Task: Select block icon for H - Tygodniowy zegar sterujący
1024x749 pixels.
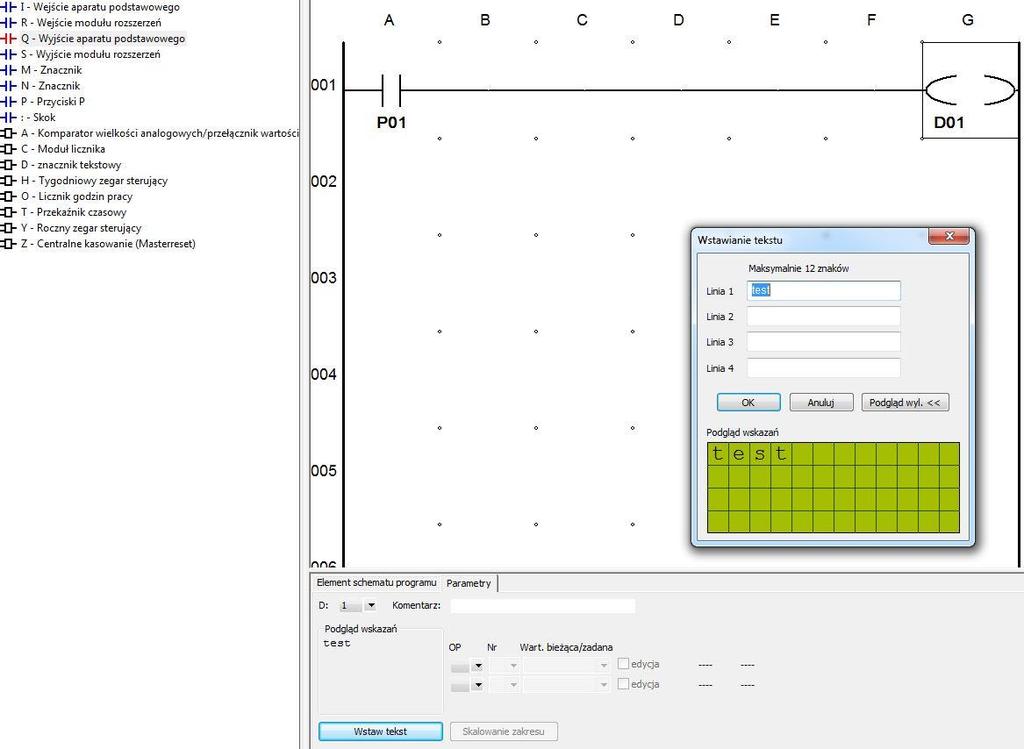Action: point(8,180)
